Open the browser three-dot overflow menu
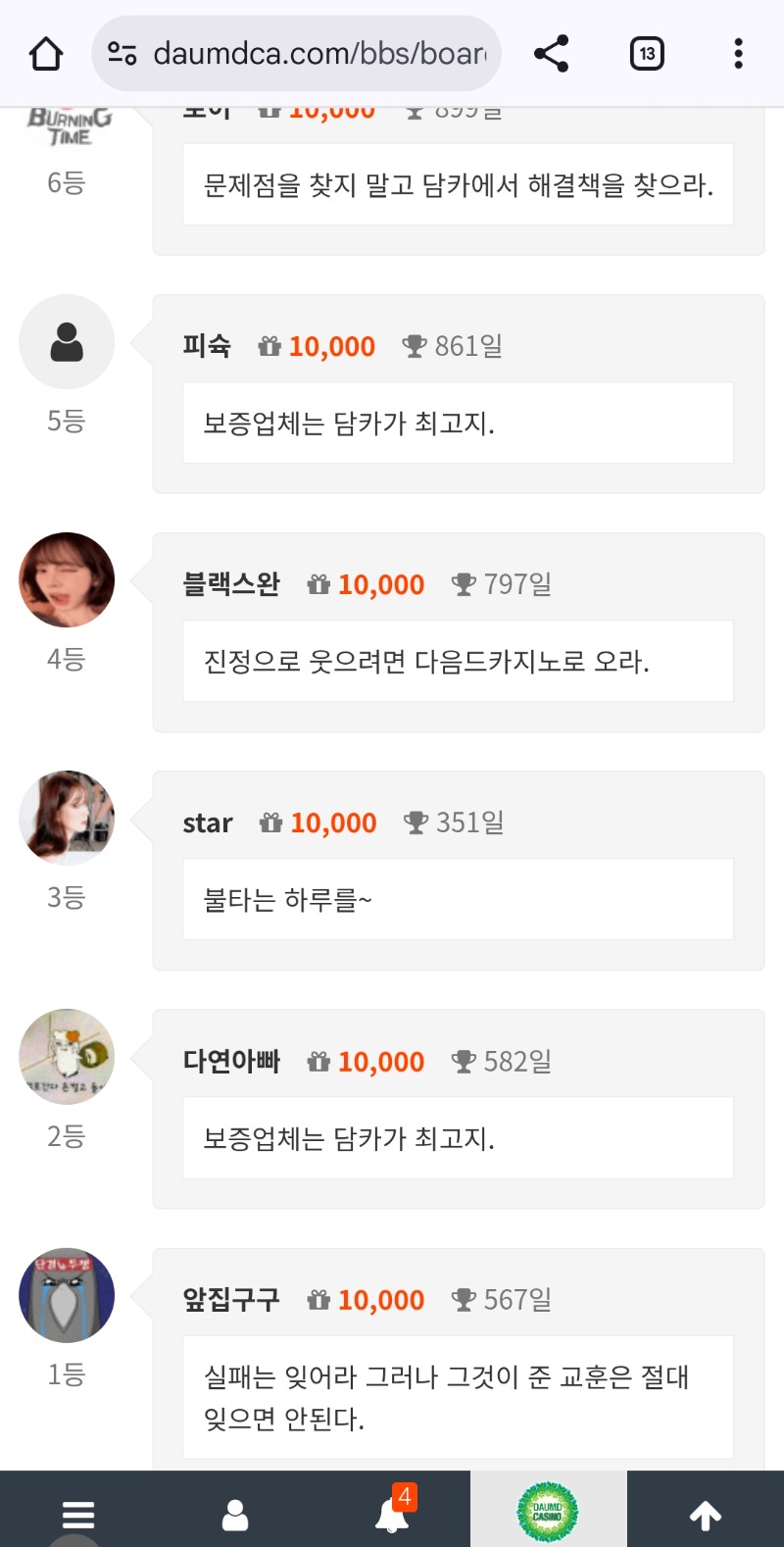Viewport: 784px width, 1547px height. click(738, 54)
